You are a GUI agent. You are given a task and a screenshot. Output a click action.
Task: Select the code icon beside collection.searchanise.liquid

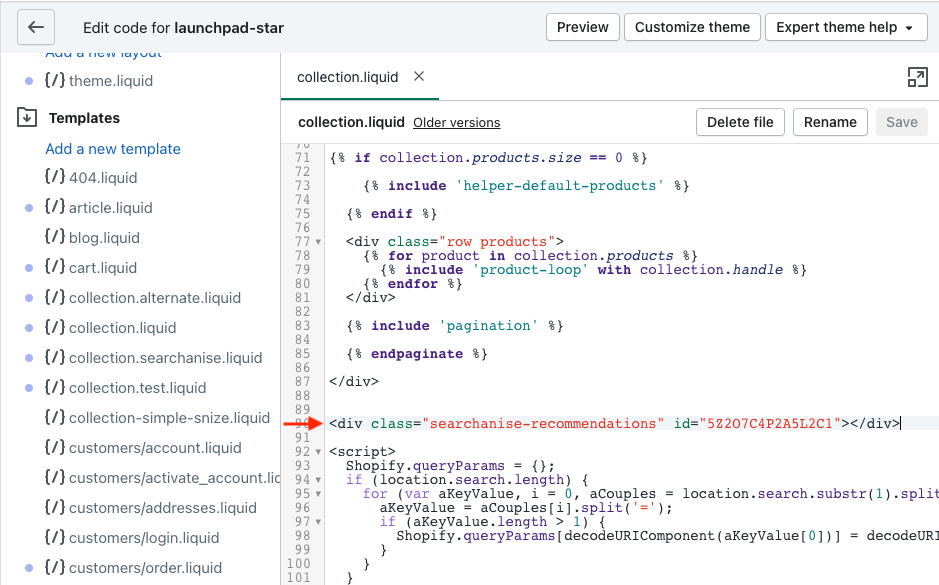tap(54, 357)
